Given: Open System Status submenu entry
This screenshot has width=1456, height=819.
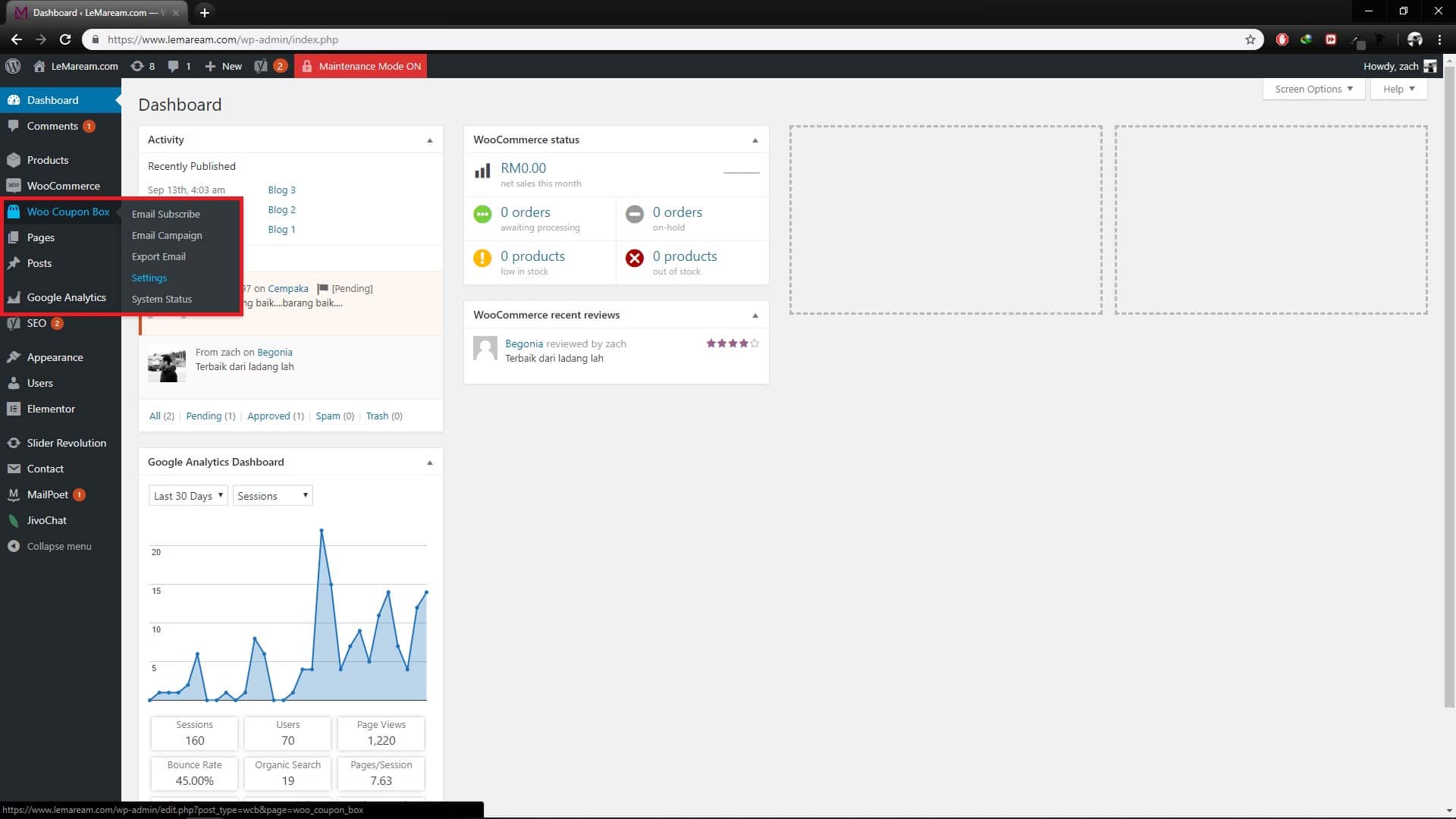Looking at the screenshot, I should tap(162, 299).
